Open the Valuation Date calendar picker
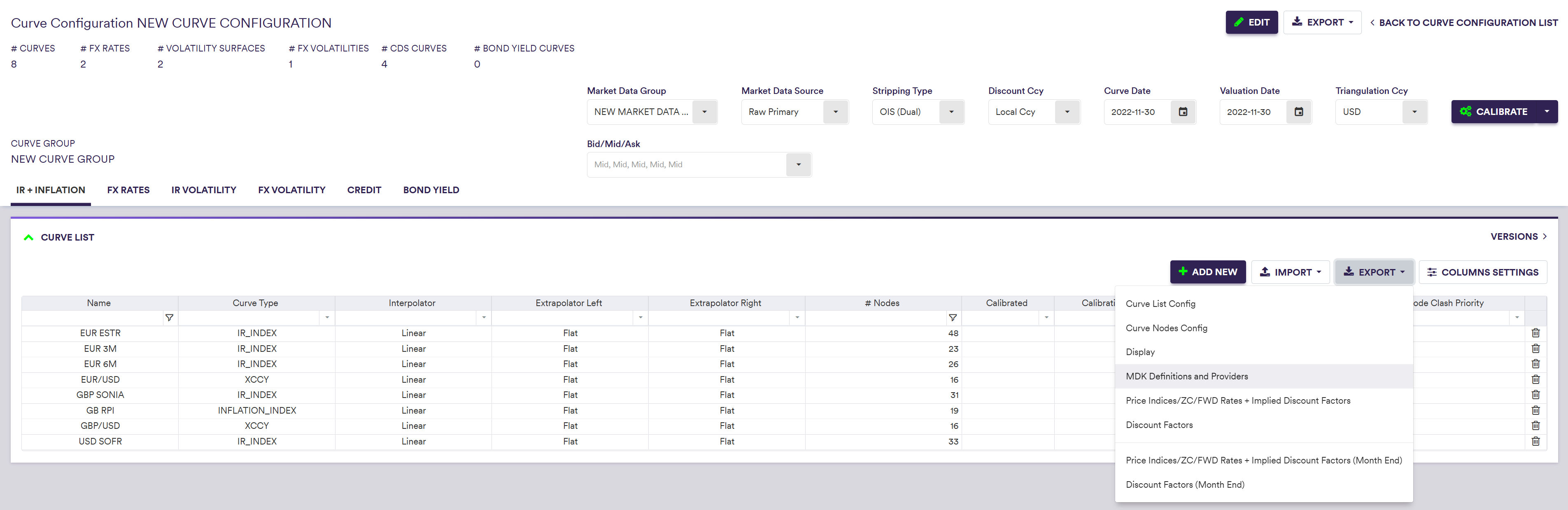The image size is (1568, 510). (1298, 112)
